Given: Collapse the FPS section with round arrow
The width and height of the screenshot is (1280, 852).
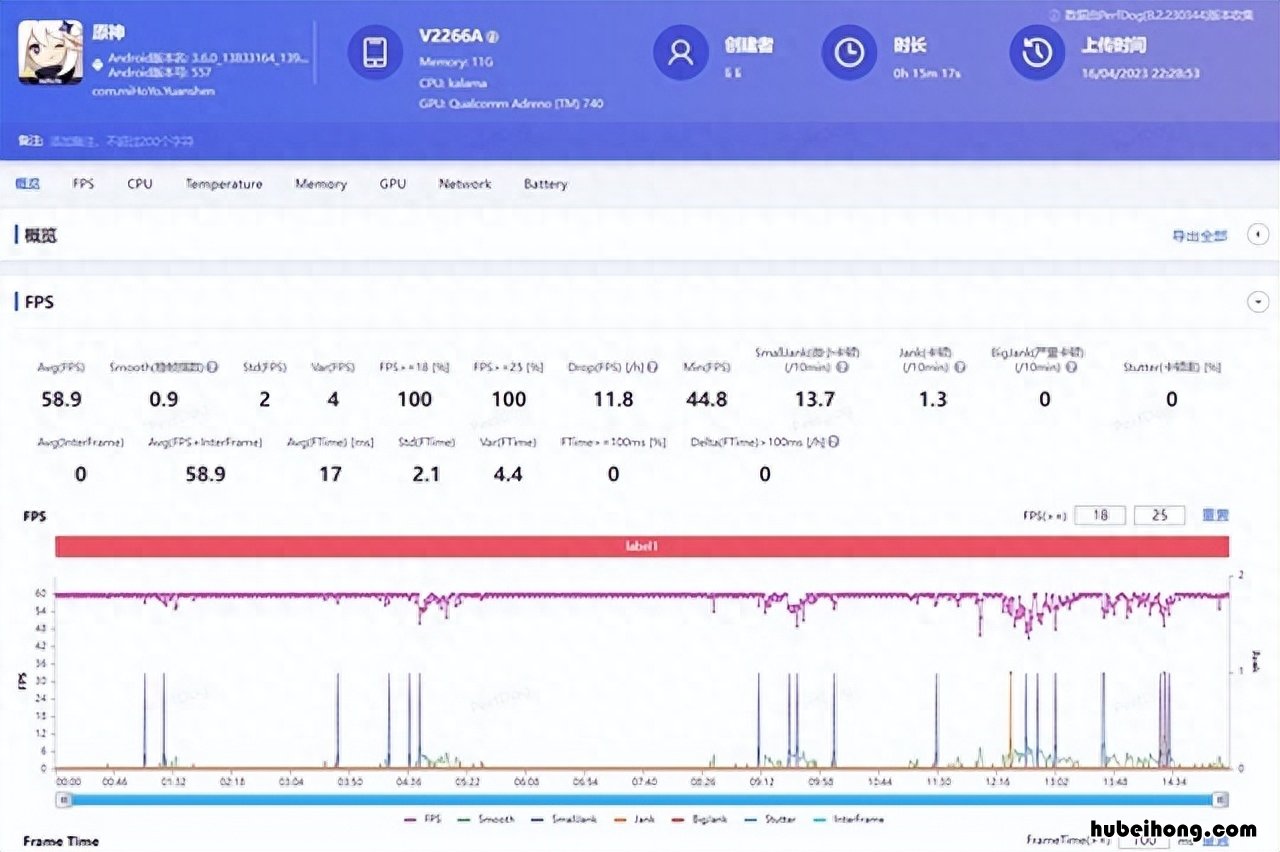Looking at the screenshot, I should tap(1258, 301).
